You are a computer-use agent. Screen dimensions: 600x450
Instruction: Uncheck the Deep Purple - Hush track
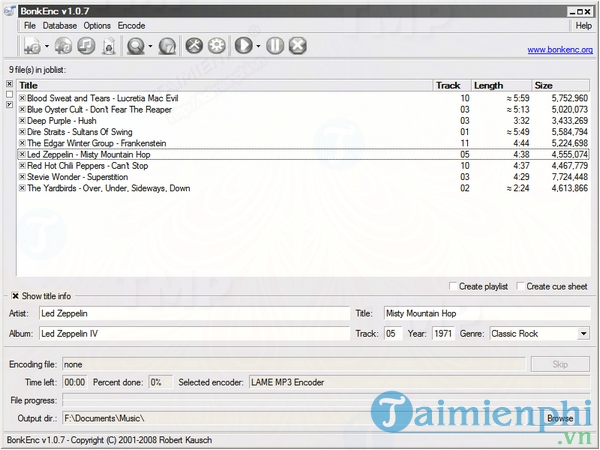tap(22, 121)
